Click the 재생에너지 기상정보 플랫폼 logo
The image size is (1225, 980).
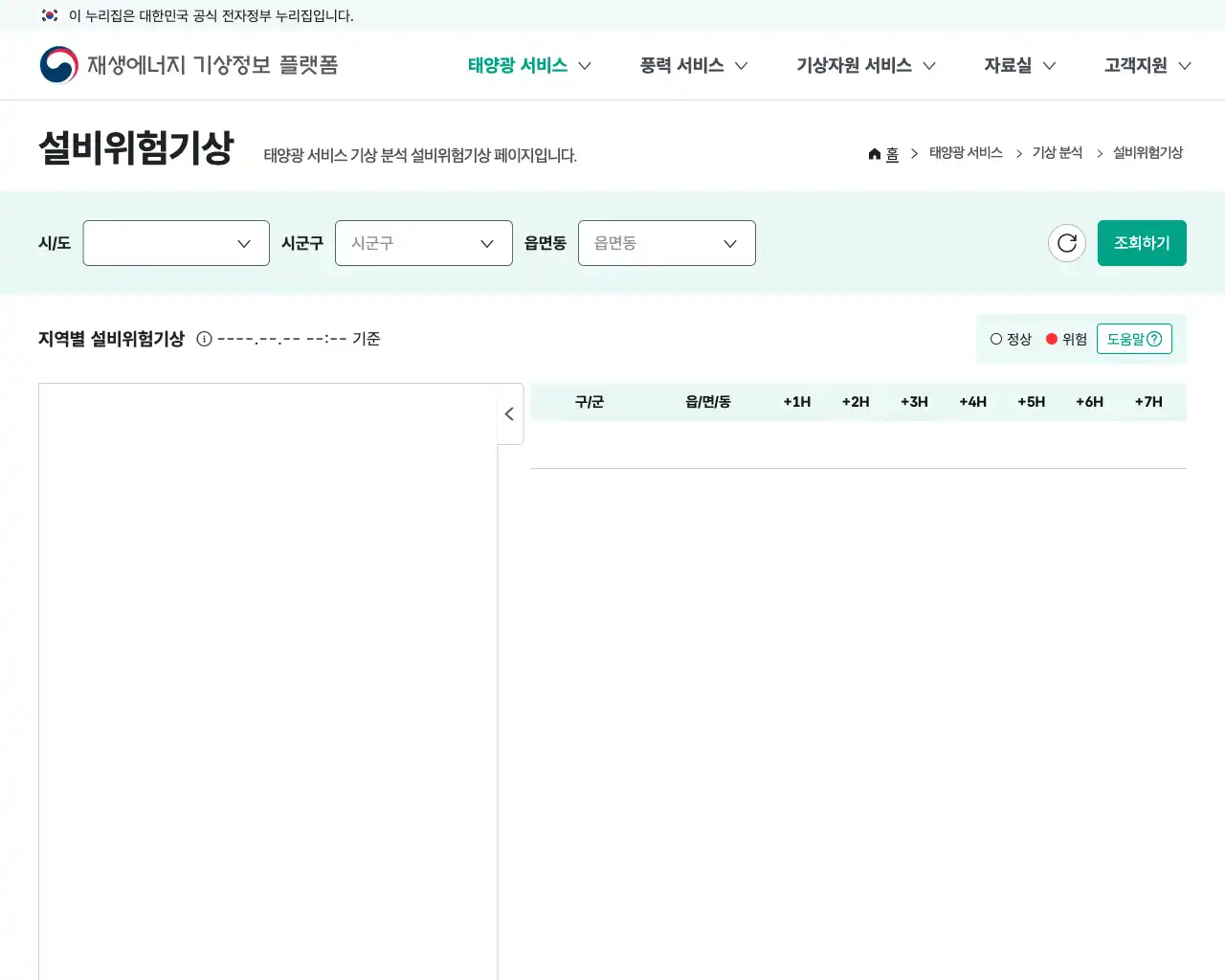click(x=188, y=64)
